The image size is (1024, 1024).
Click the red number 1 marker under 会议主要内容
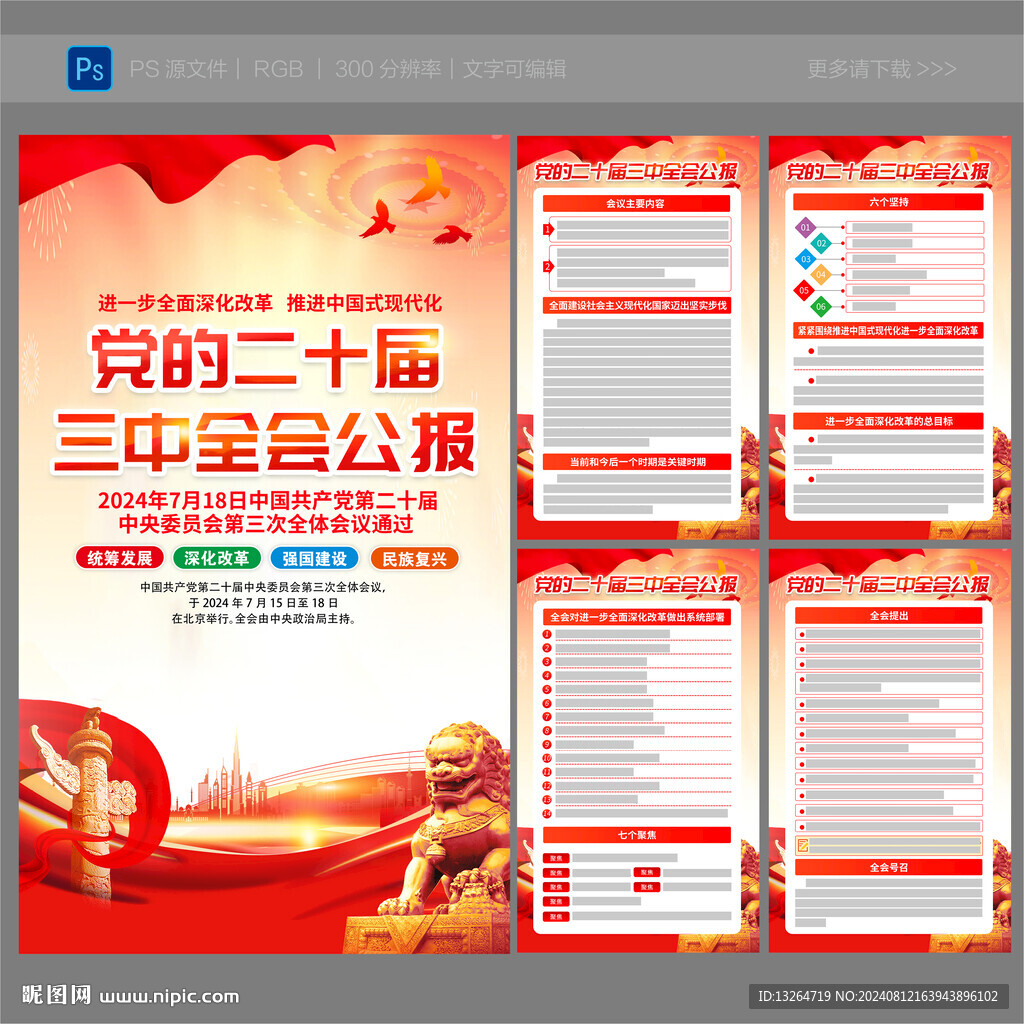(548, 229)
